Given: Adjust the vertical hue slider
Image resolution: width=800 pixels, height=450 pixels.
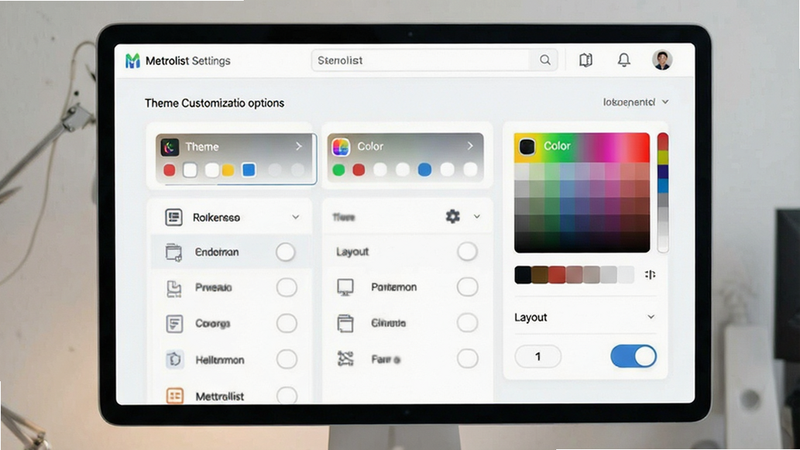Looking at the screenshot, I should click(x=663, y=192).
